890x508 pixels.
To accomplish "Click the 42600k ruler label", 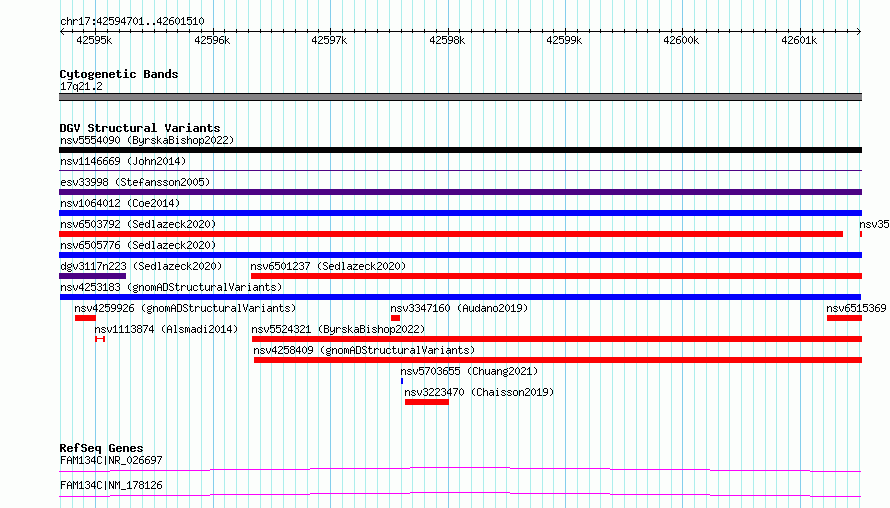I will (x=681, y=40).
